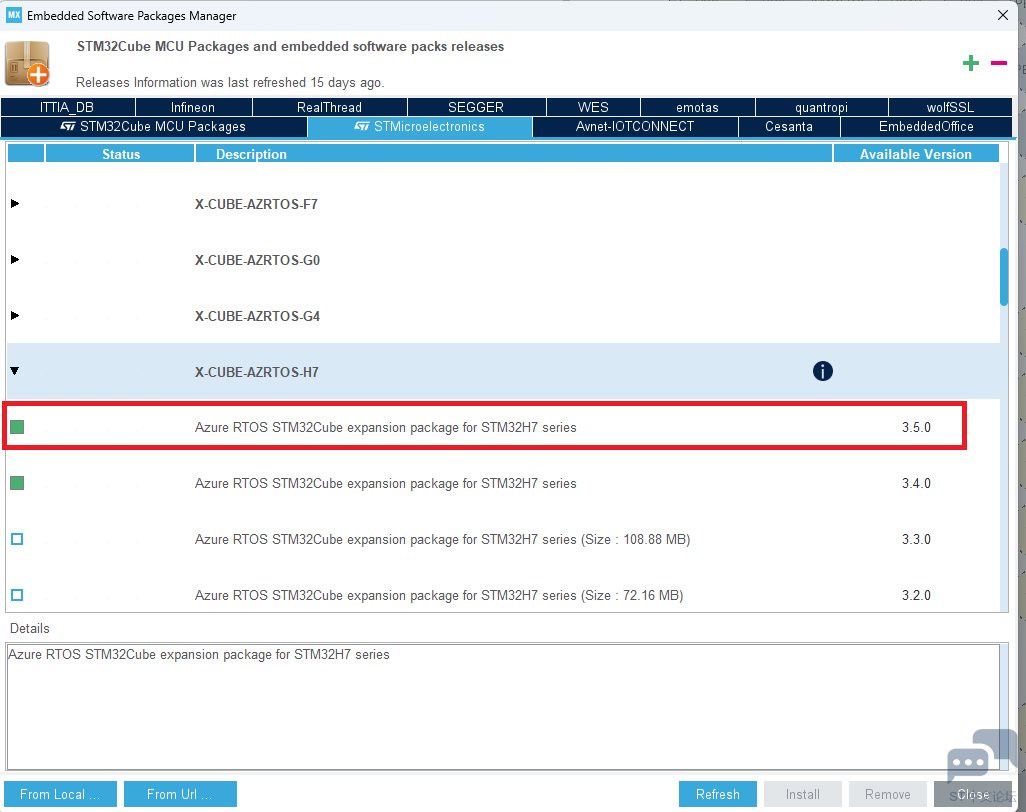Check the box for version 3.2.0 package
1026x812 pixels.
coord(17,595)
